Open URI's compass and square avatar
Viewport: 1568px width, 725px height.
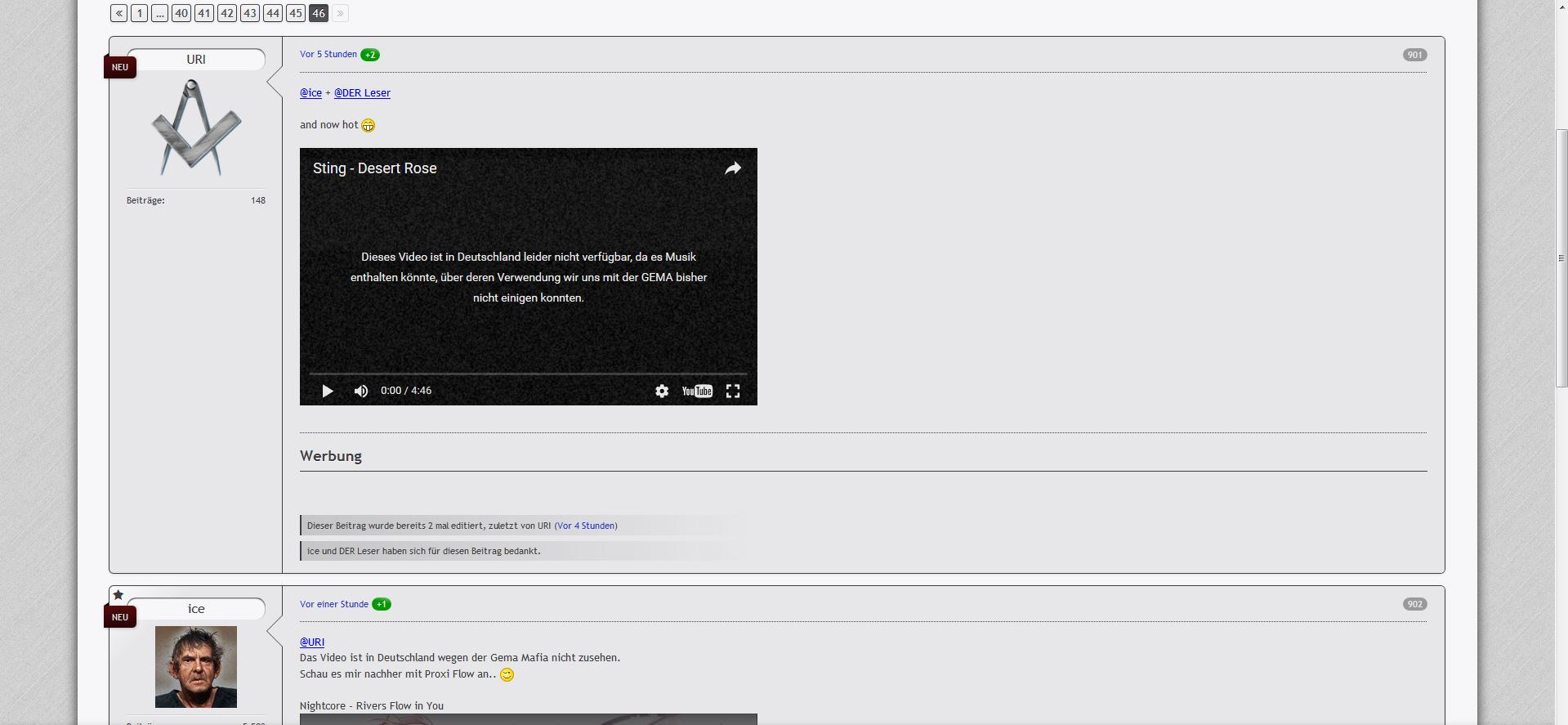(196, 128)
